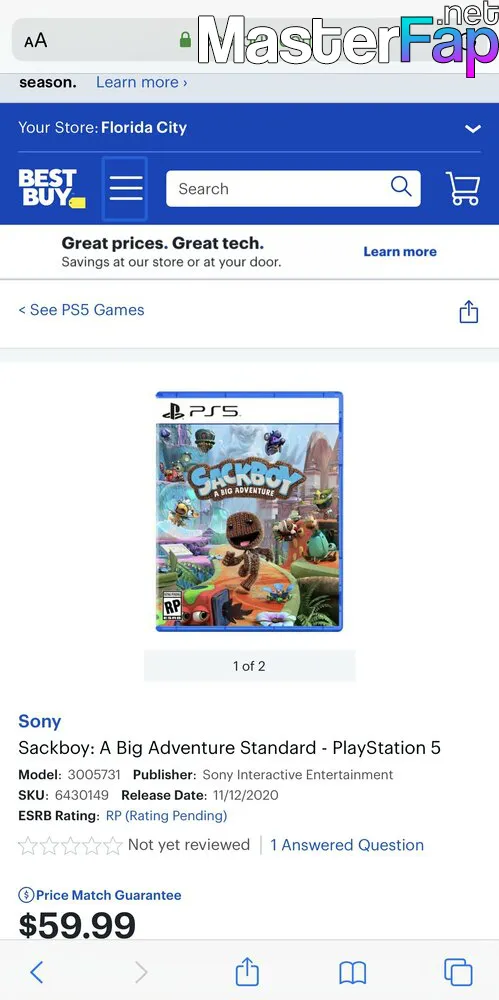The height and width of the screenshot is (1000, 499).
Task: Open Safari bookmarks book icon
Action: point(352,973)
